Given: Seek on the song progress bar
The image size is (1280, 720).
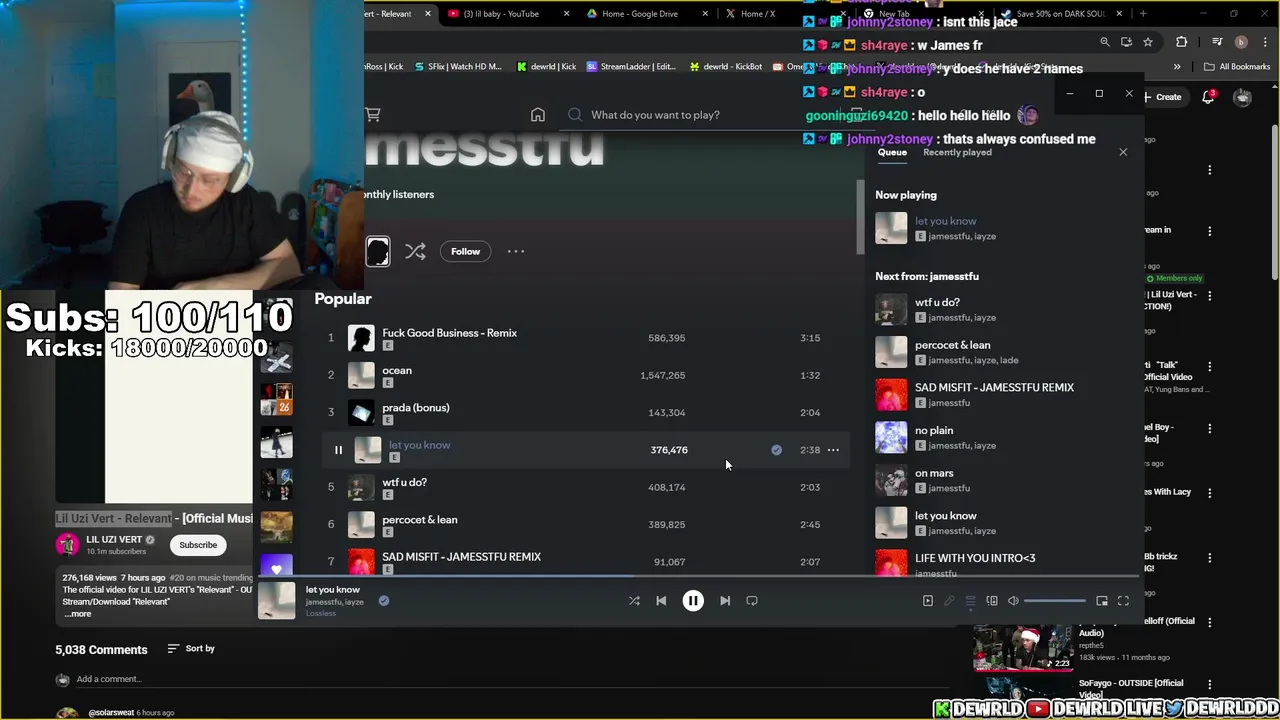Looking at the screenshot, I should pos(698,576).
